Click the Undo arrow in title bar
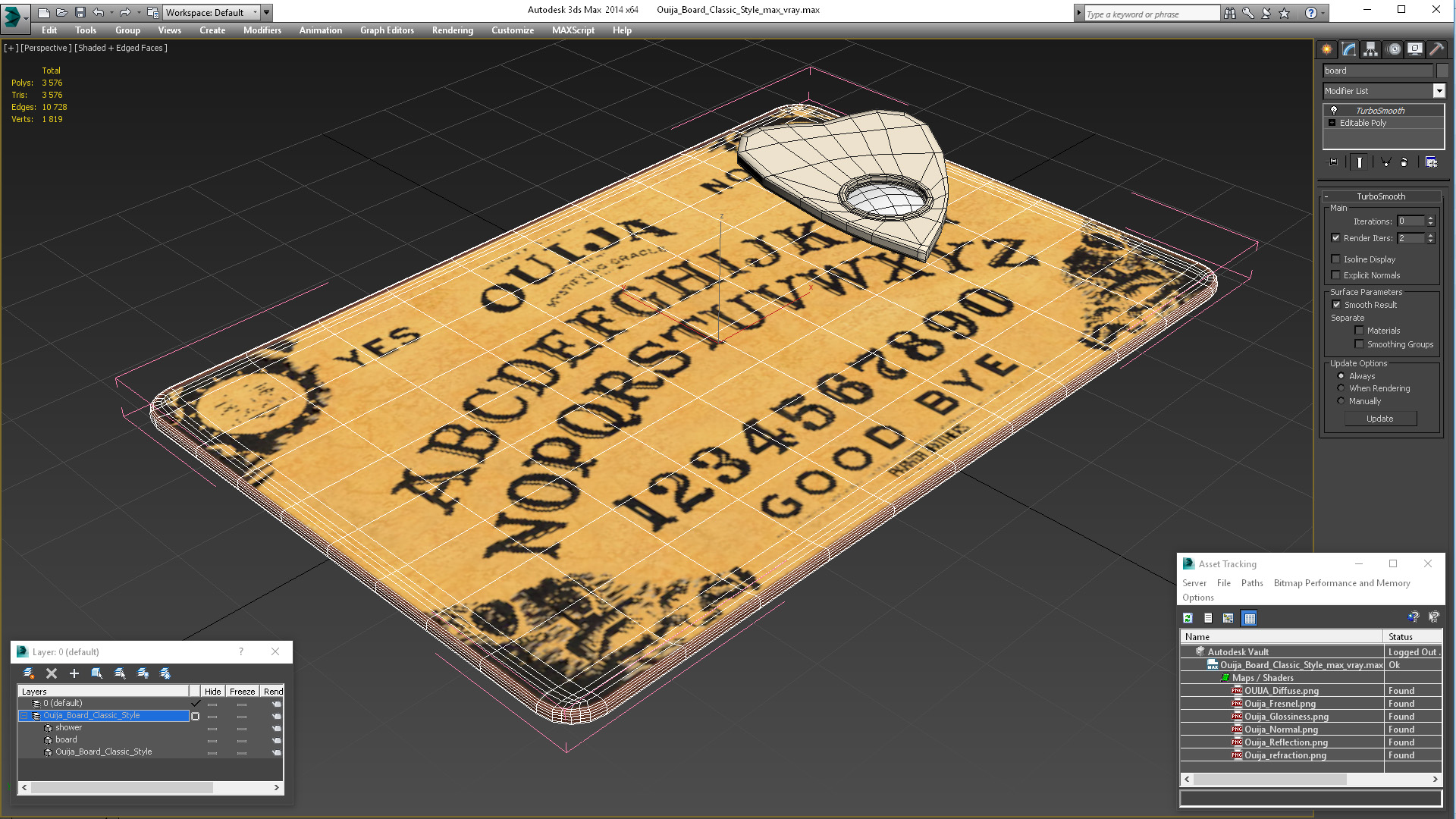Image resolution: width=1456 pixels, height=819 pixels. [99, 12]
